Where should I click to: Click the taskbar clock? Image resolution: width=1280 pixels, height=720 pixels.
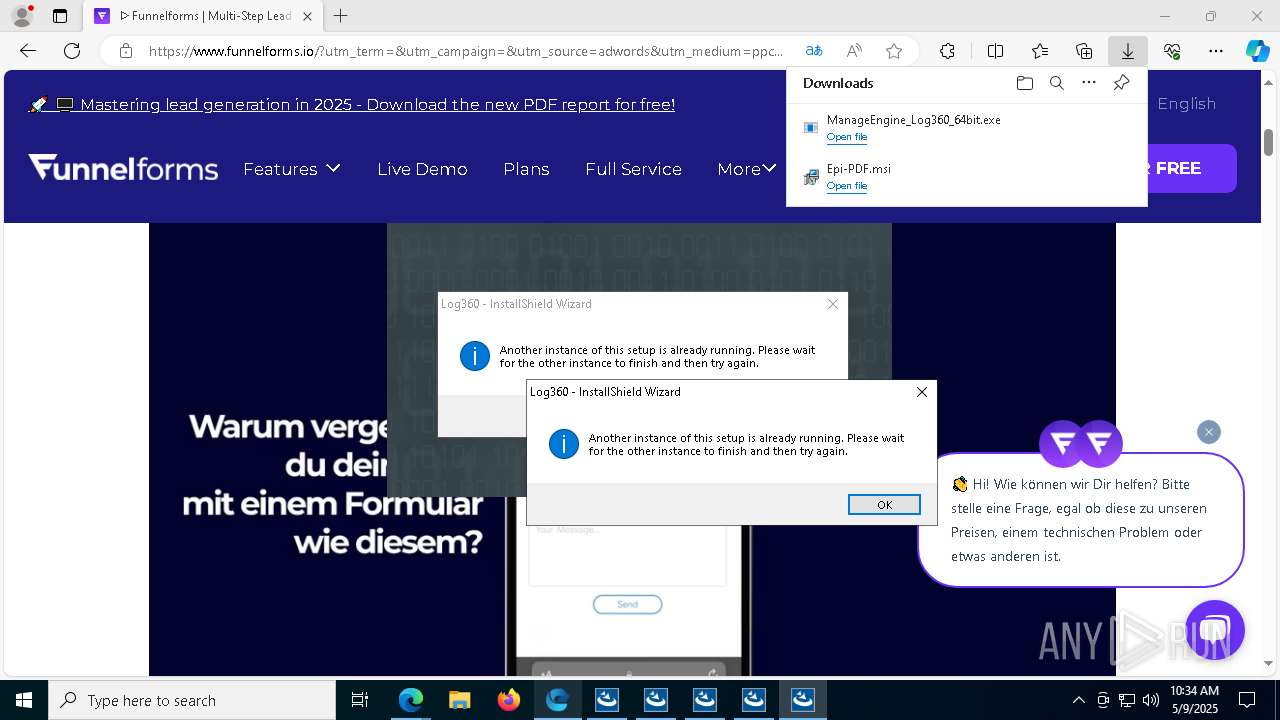(x=1194, y=700)
